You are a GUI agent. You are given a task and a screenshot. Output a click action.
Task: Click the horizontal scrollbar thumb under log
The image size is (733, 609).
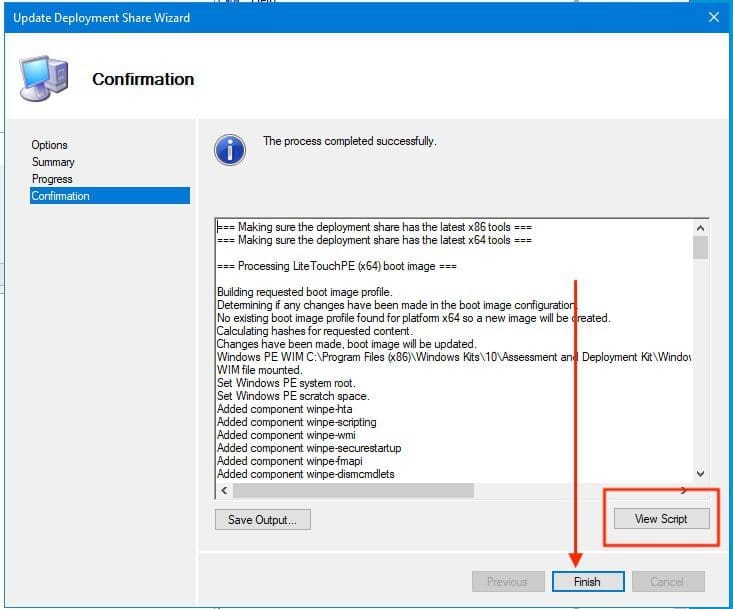pos(352,490)
